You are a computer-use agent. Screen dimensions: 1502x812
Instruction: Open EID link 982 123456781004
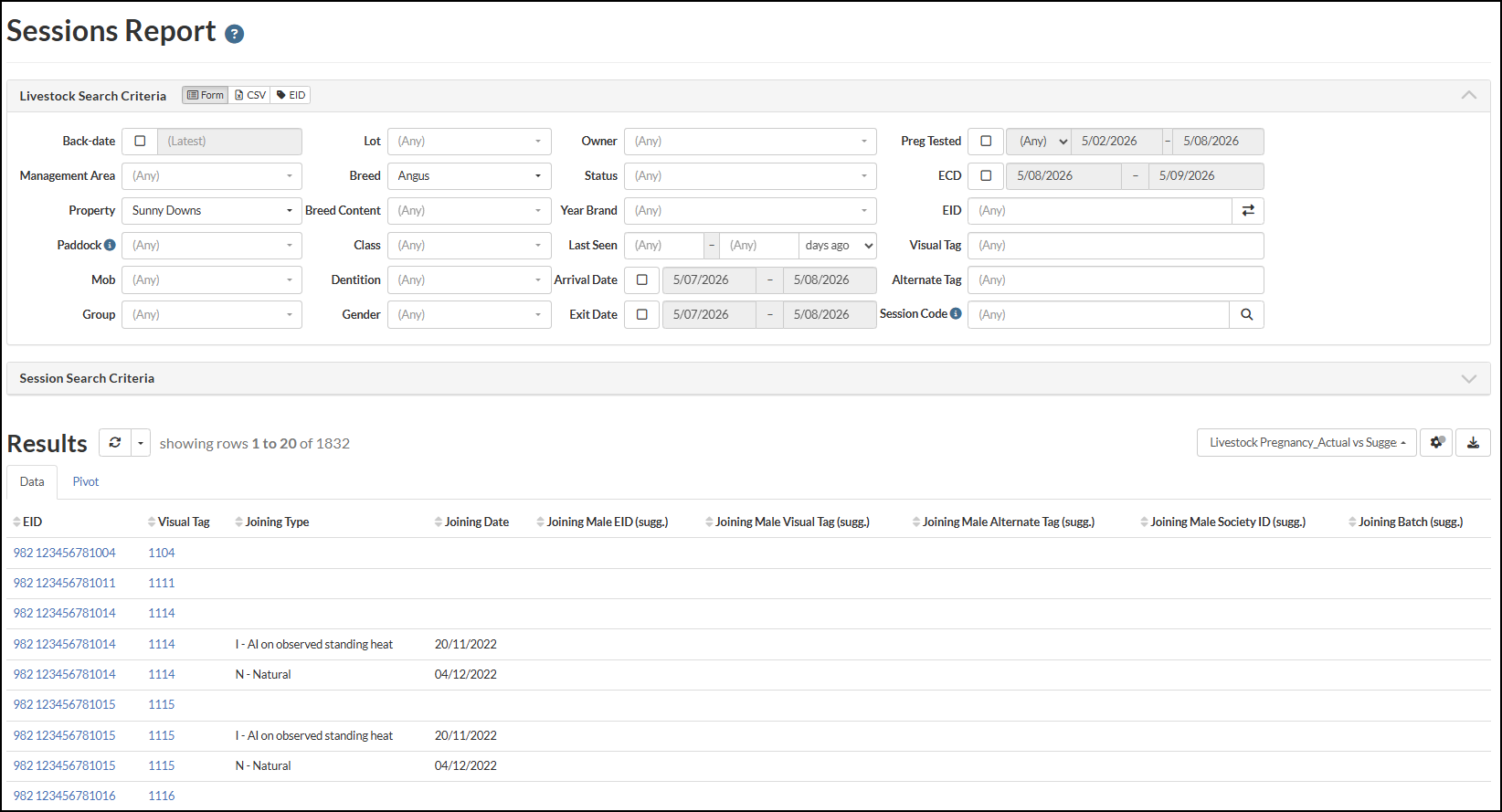tap(65, 553)
